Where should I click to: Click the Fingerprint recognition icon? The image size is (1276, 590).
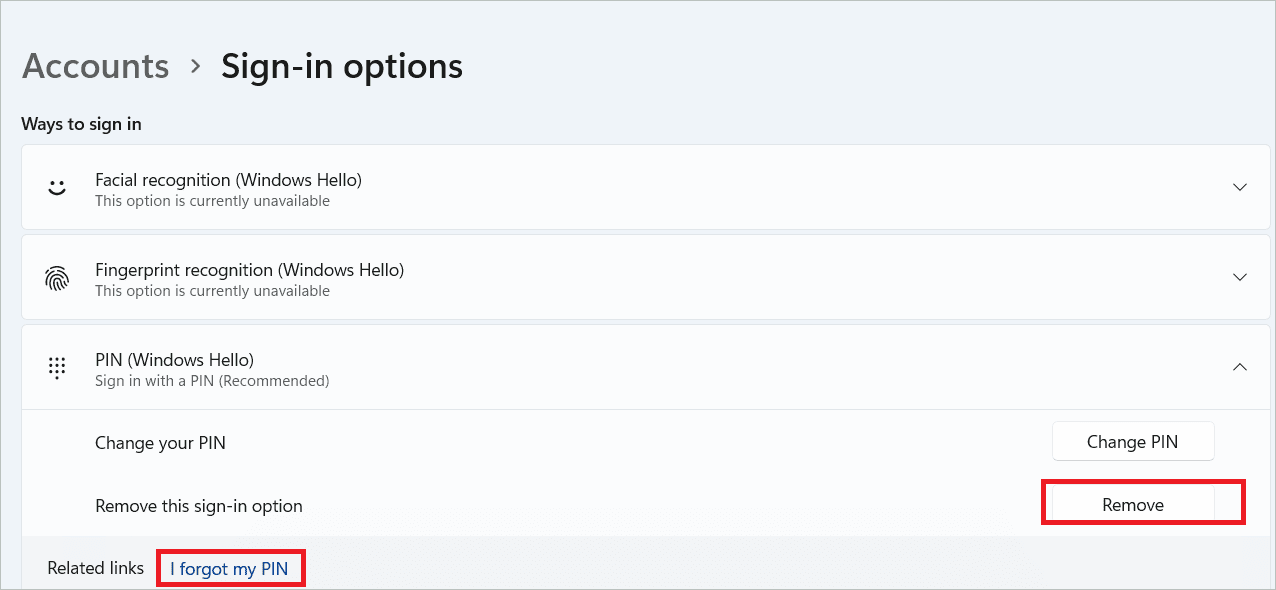point(57,278)
